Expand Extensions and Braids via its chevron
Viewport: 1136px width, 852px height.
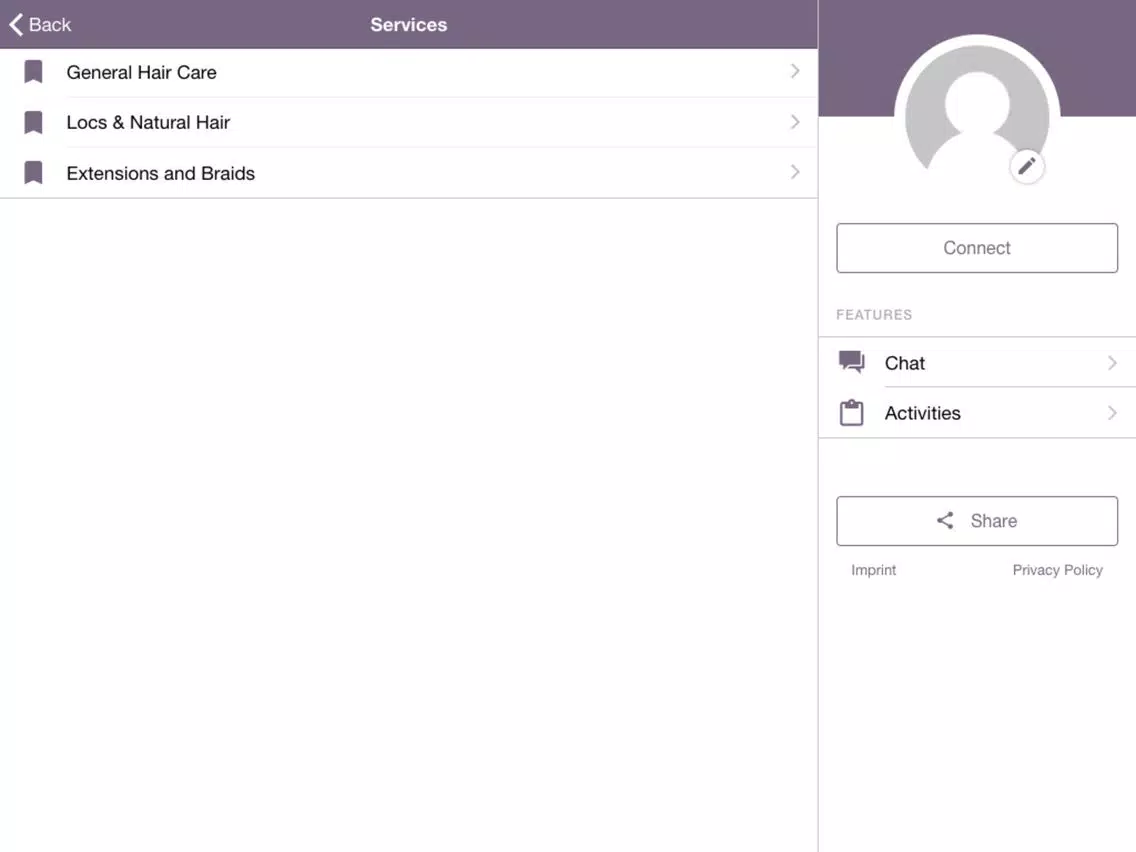coord(795,172)
